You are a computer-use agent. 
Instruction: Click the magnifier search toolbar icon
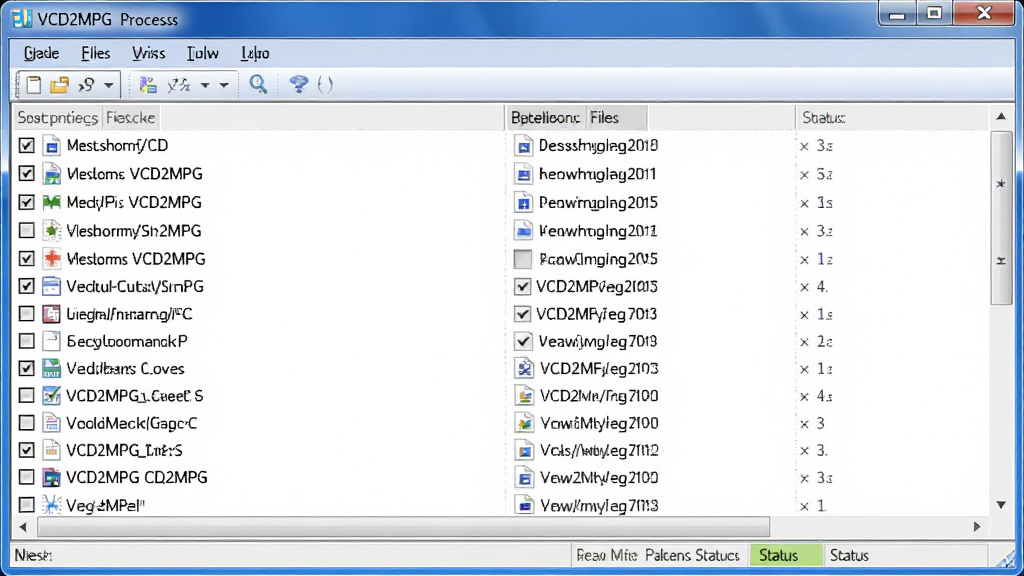258,84
